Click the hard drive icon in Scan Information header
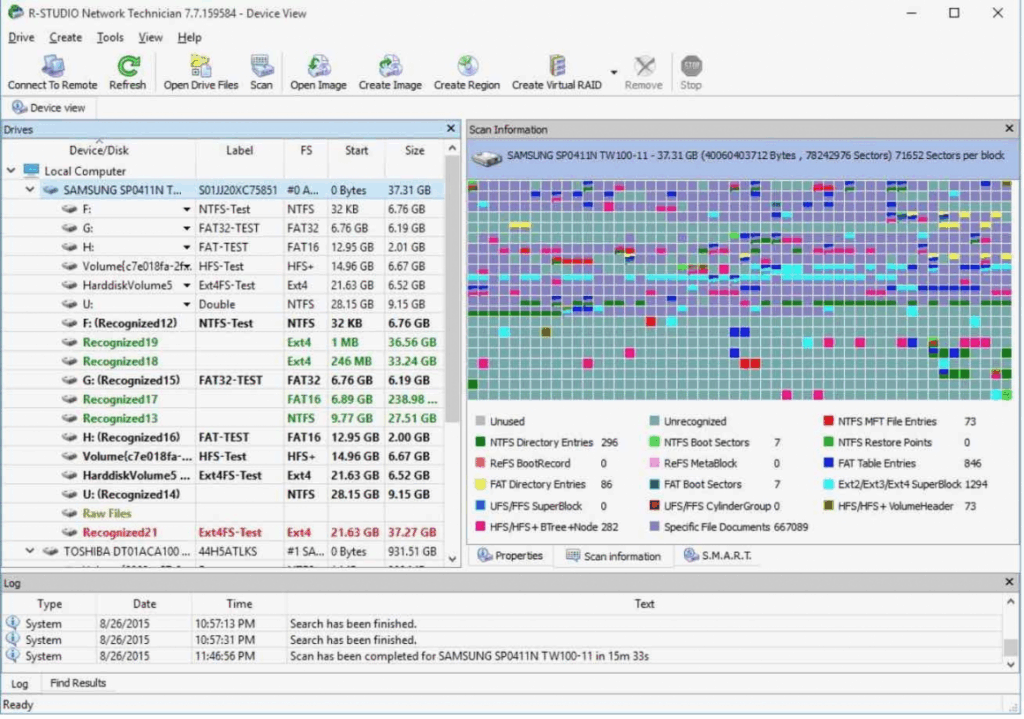 pos(487,157)
